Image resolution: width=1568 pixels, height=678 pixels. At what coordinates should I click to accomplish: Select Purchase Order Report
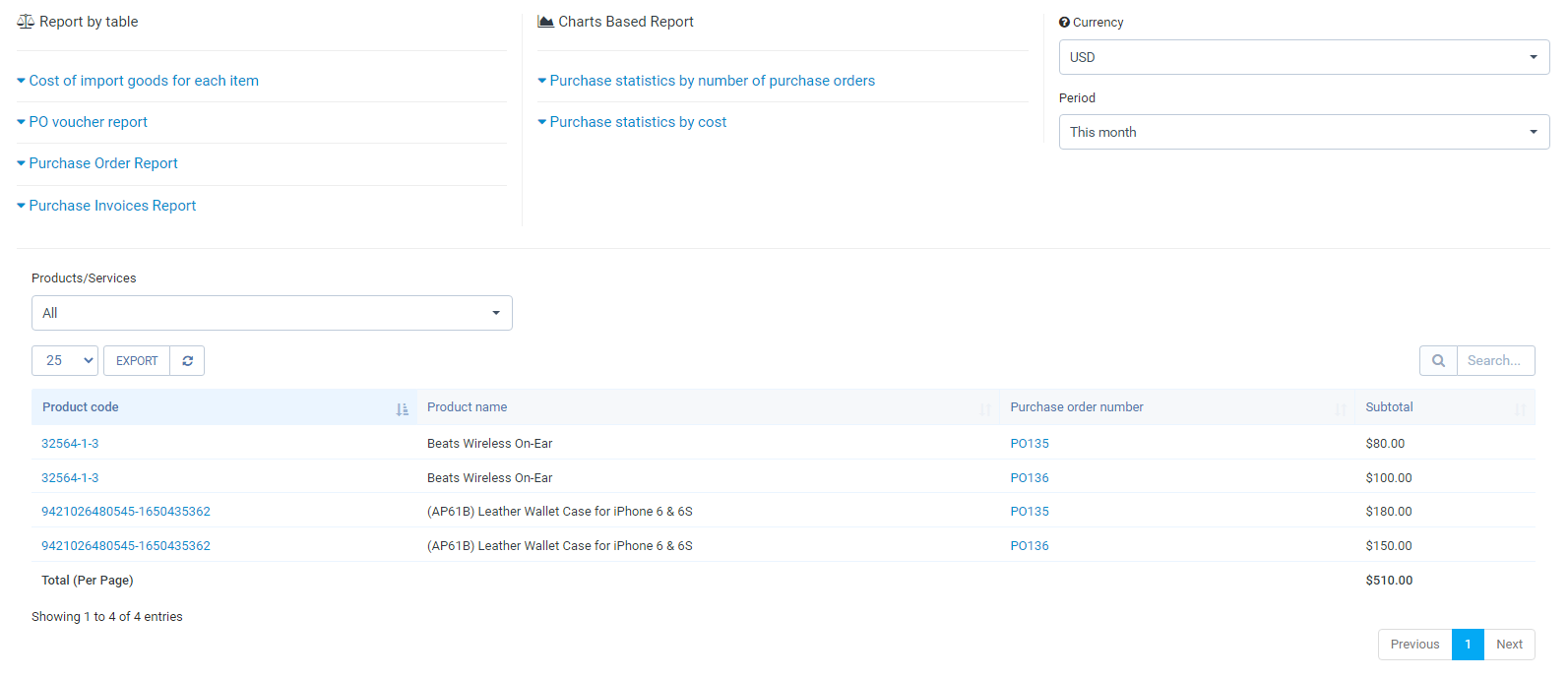103,163
